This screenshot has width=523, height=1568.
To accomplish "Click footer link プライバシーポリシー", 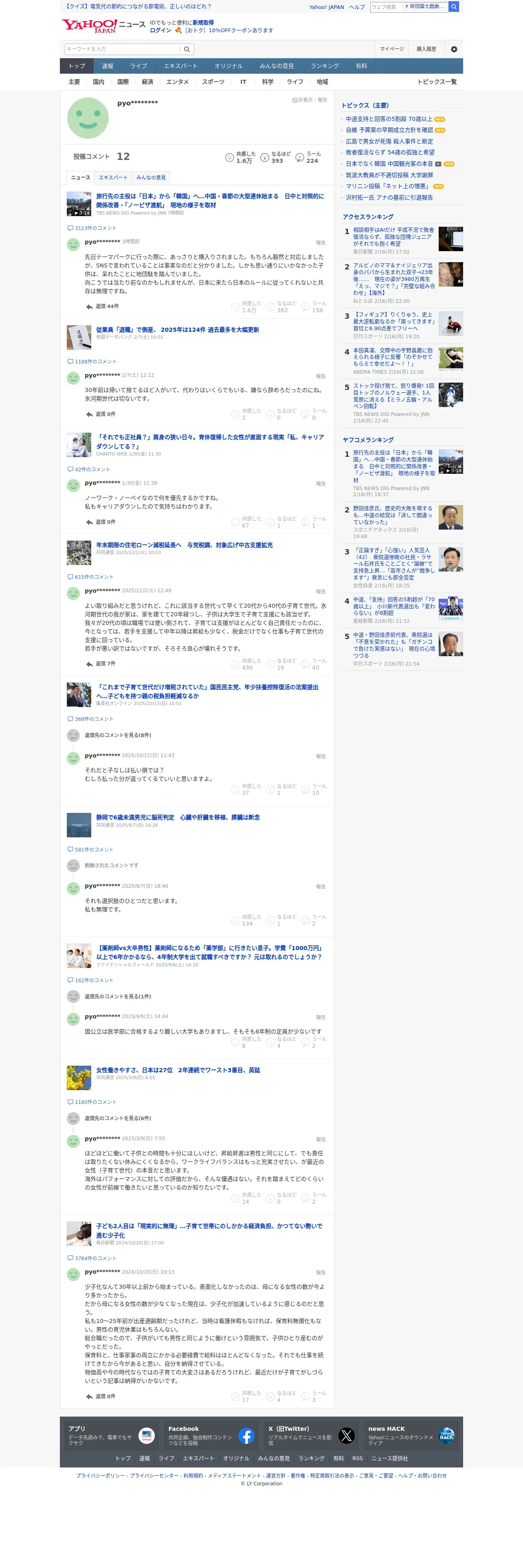I will pyautogui.click(x=101, y=1476).
